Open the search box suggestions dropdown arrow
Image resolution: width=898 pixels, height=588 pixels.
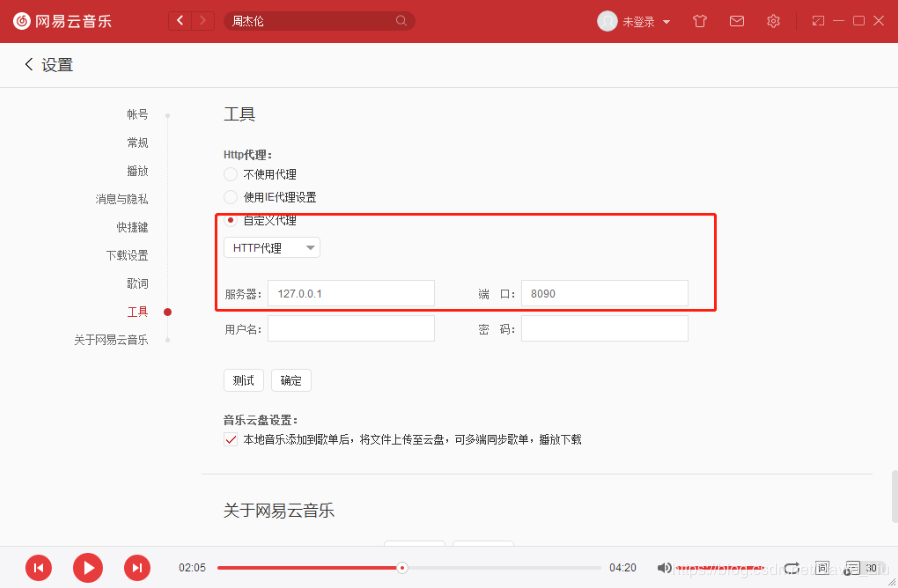tap(401, 20)
